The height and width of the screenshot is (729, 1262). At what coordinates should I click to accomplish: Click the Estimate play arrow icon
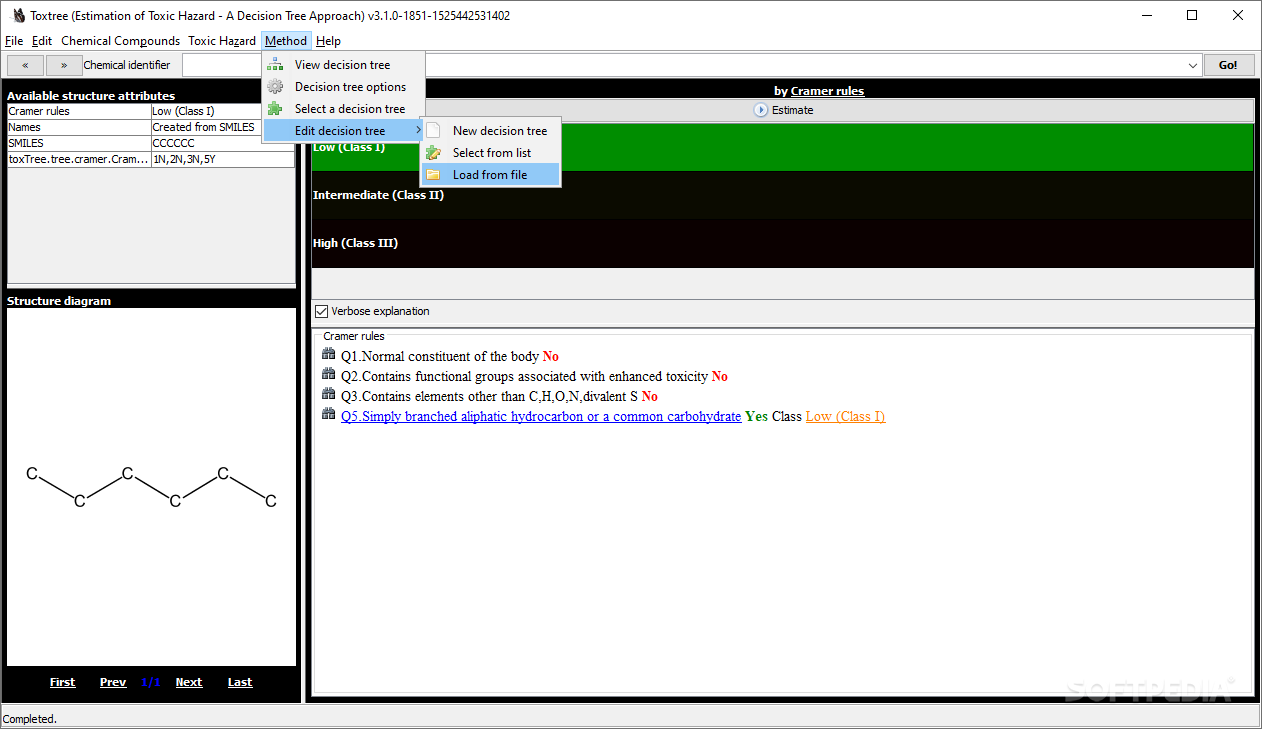tap(761, 110)
